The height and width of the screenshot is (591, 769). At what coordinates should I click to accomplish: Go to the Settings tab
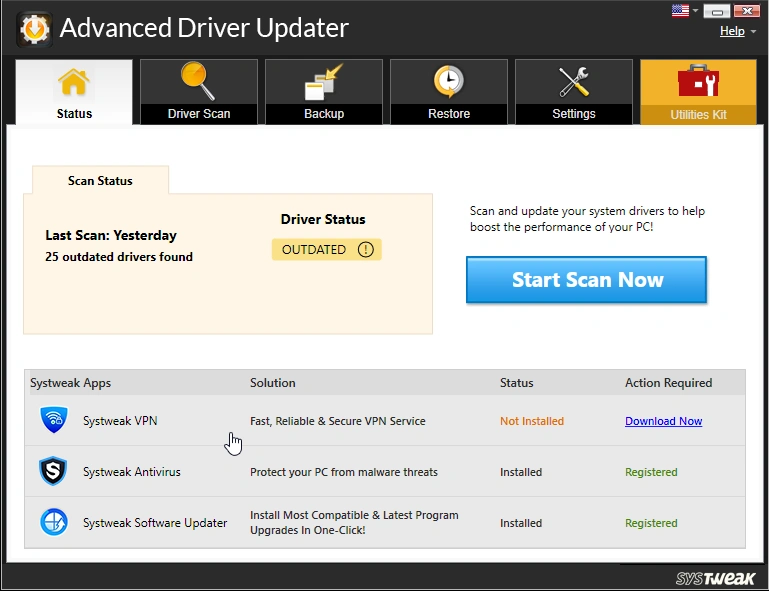pos(573,92)
